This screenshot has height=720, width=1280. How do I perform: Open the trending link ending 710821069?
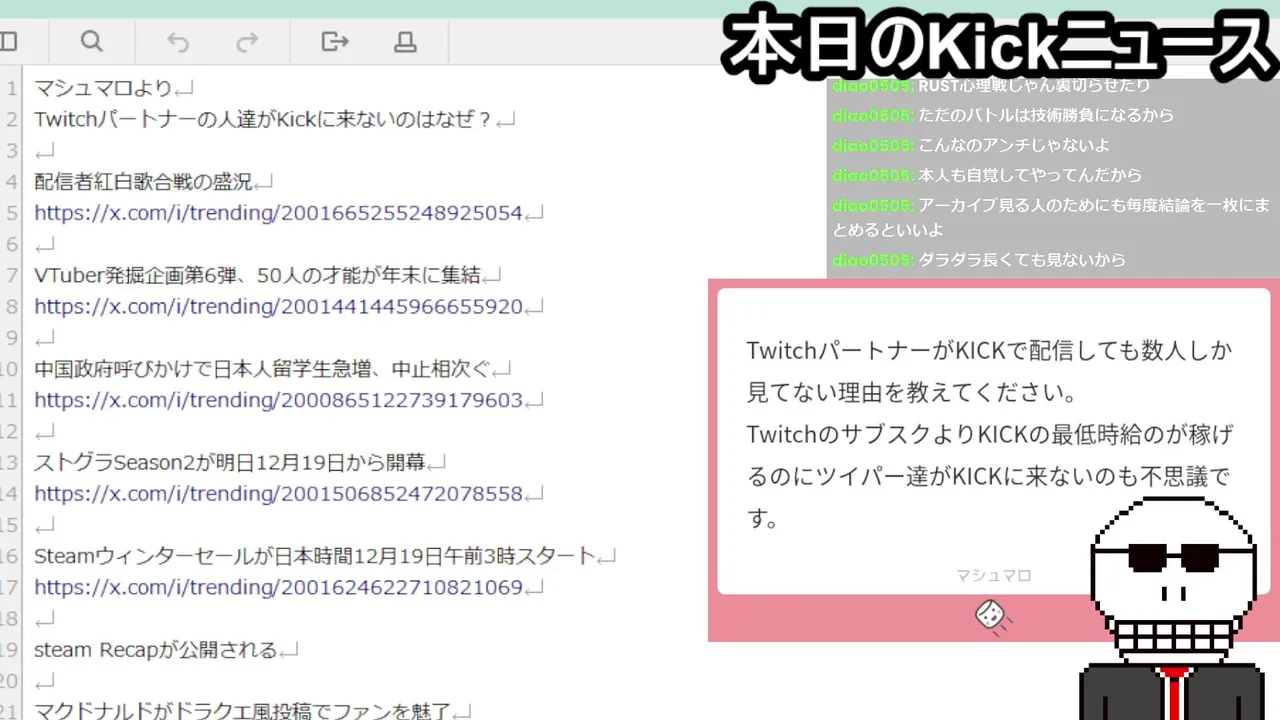[279, 587]
